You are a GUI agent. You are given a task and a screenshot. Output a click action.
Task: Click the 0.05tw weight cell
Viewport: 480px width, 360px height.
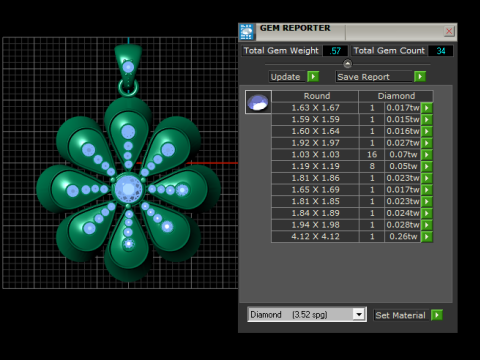click(x=403, y=166)
